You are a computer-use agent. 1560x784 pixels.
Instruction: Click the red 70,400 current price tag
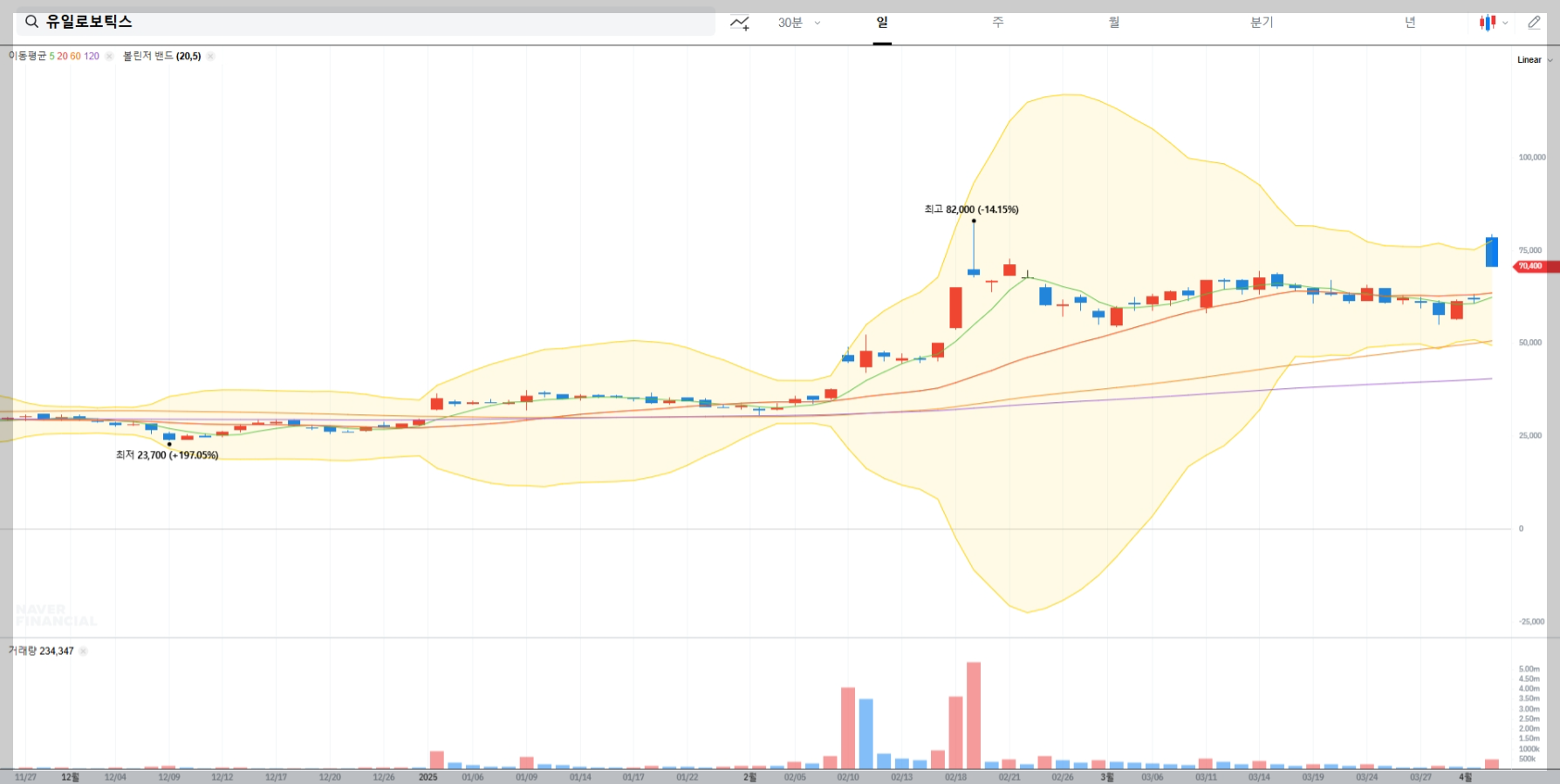pyautogui.click(x=1535, y=266)
